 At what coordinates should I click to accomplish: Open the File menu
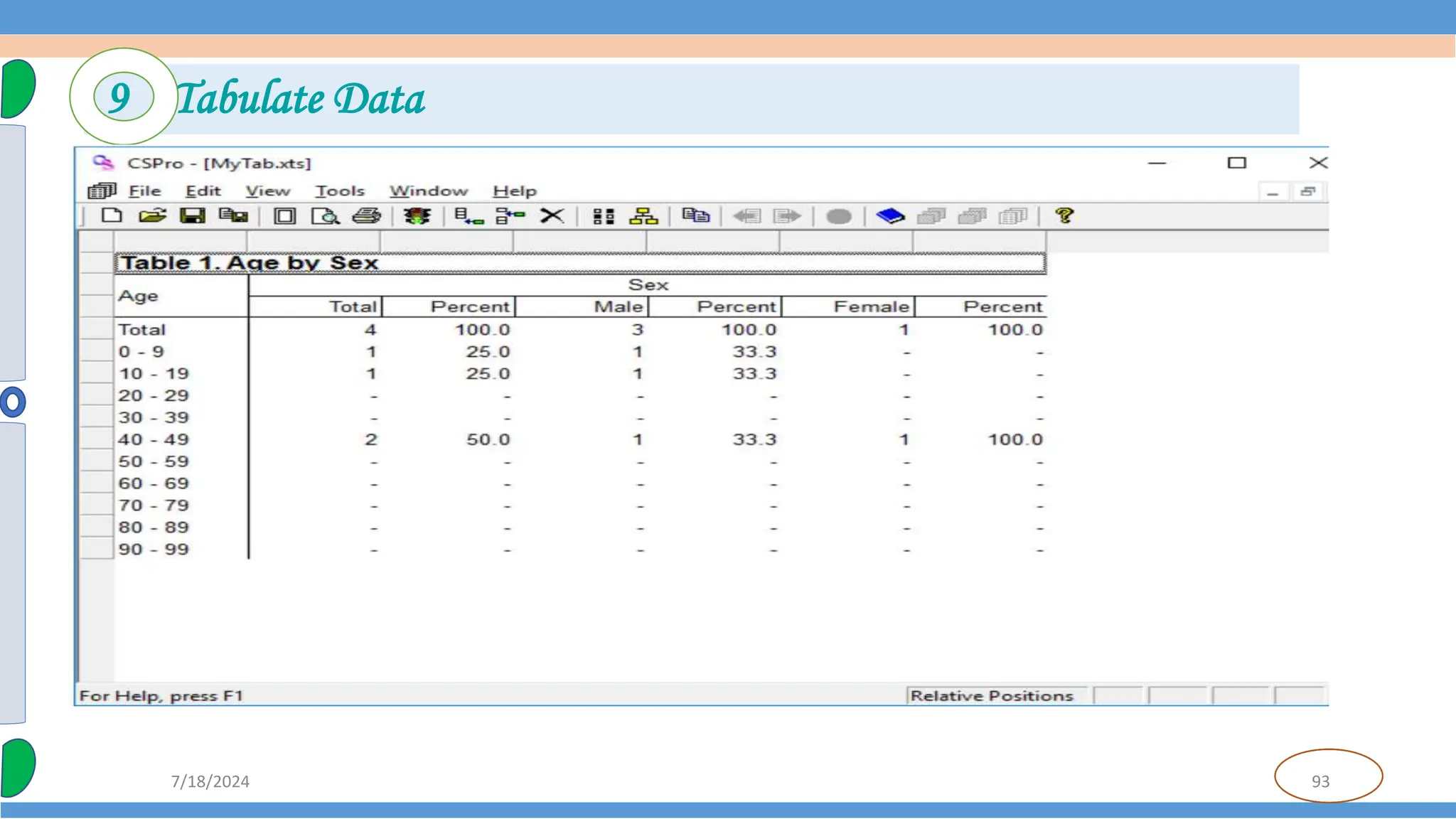[x=145, y=191]
